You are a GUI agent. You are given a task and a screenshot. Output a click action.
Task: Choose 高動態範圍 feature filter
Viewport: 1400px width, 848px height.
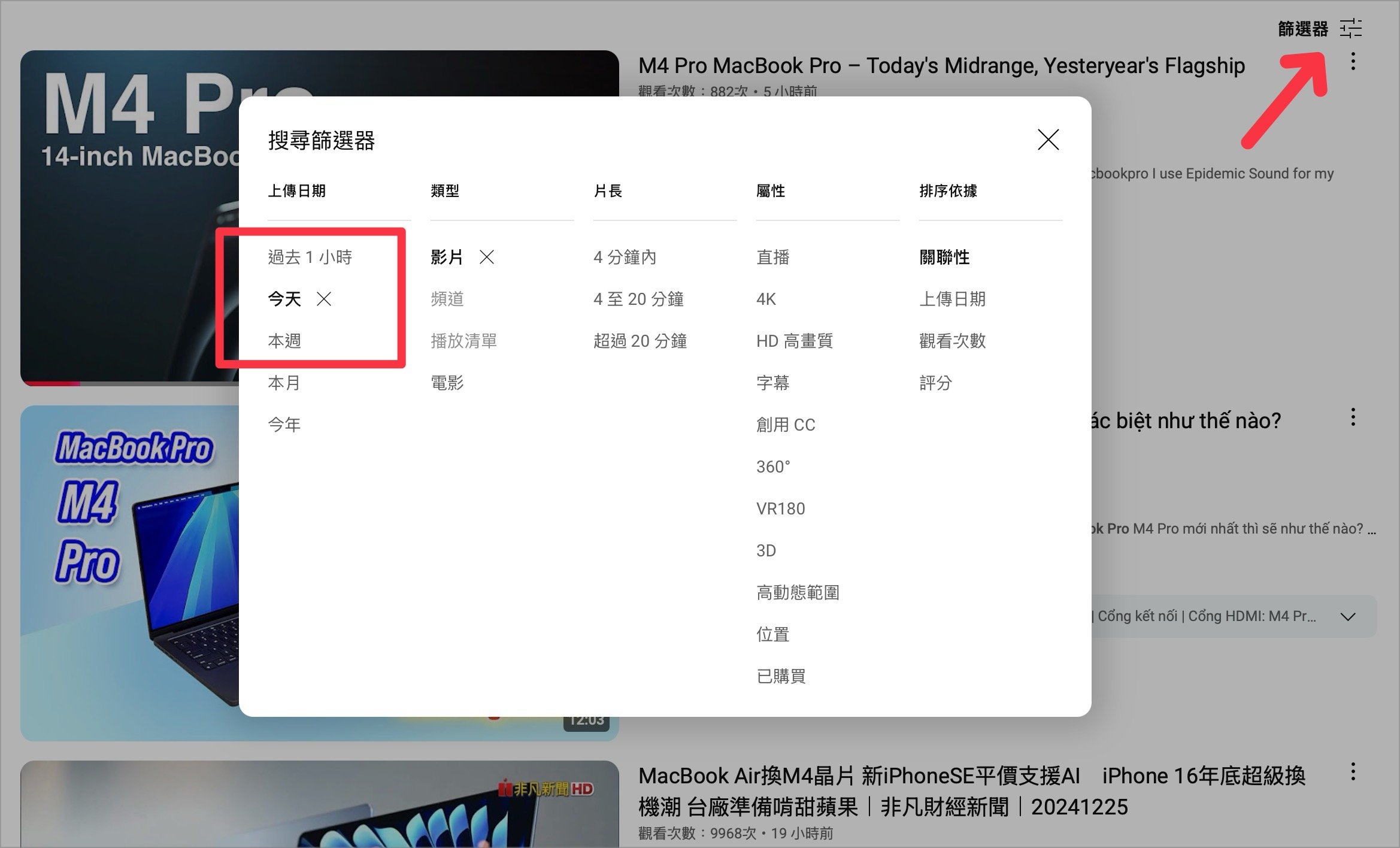pyautogui.click(x=798, y=592)
